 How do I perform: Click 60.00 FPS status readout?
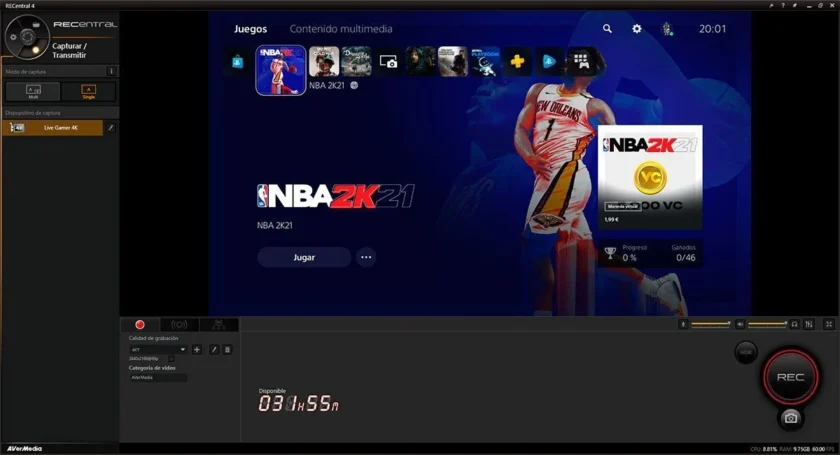(x=823, y=449)
